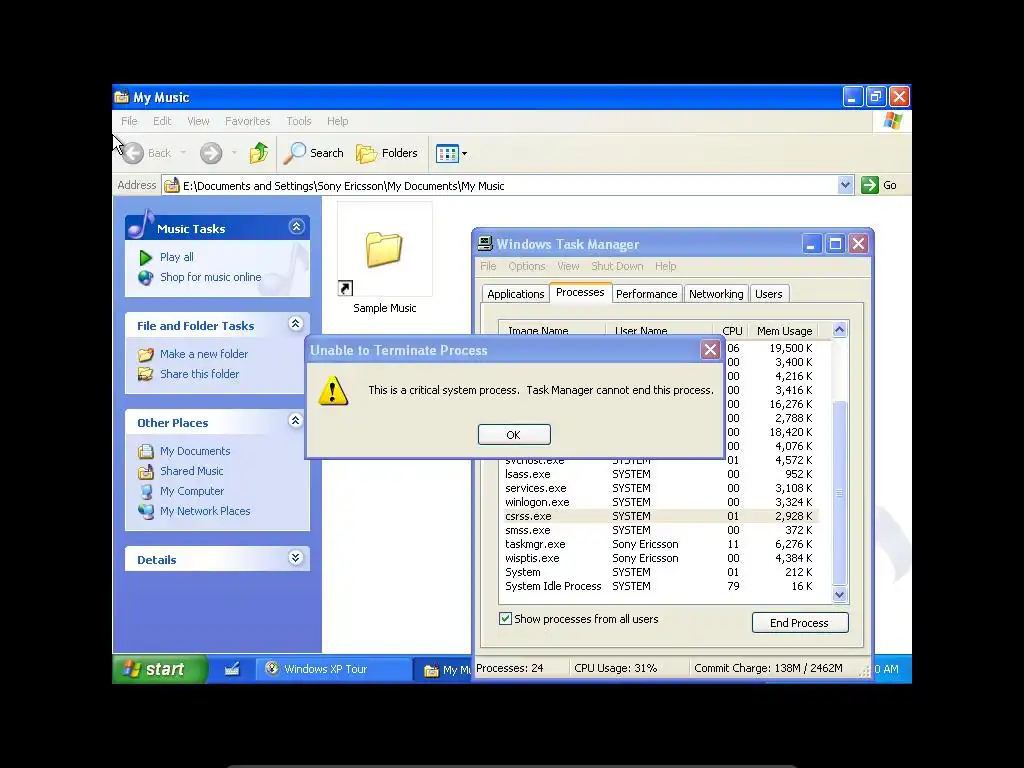Open My Network Places link
Image resolution: width=1024 pixels, height=768 pixels.
tap(205, 511)
